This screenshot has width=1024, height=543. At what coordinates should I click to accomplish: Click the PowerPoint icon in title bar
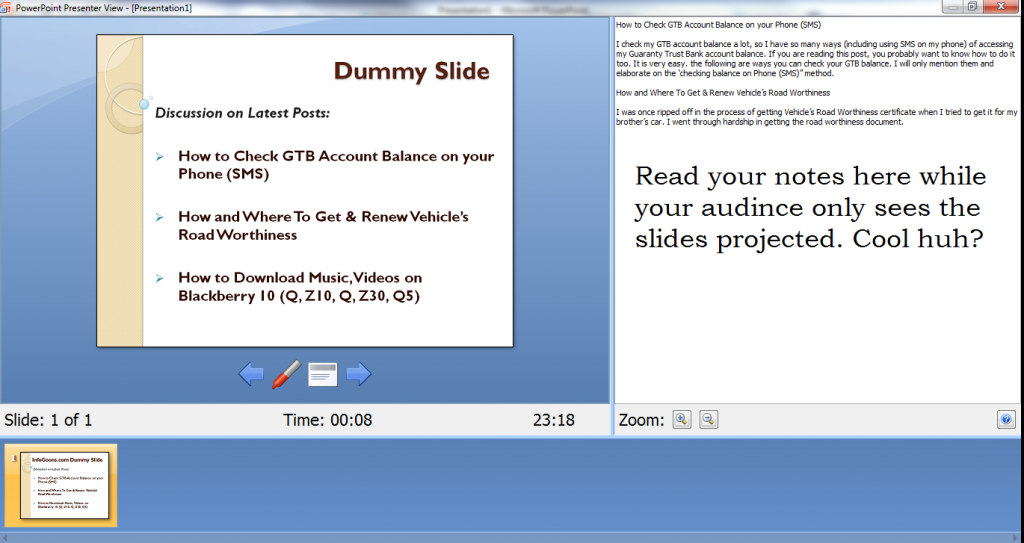tap(6, 8)
